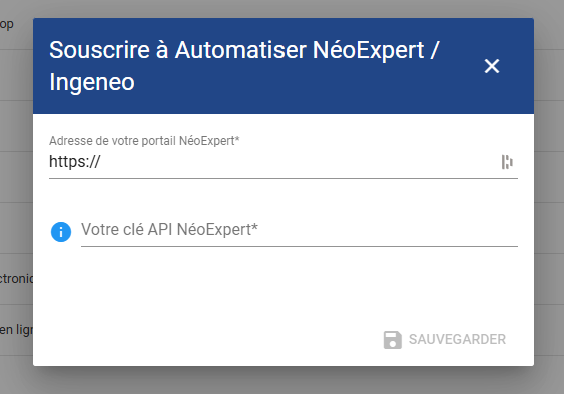The image size is (564, 394).
Task: Select the Adresse de votre portail NéoExpert label
Action: pyautogui.click(x=144, y=141)
